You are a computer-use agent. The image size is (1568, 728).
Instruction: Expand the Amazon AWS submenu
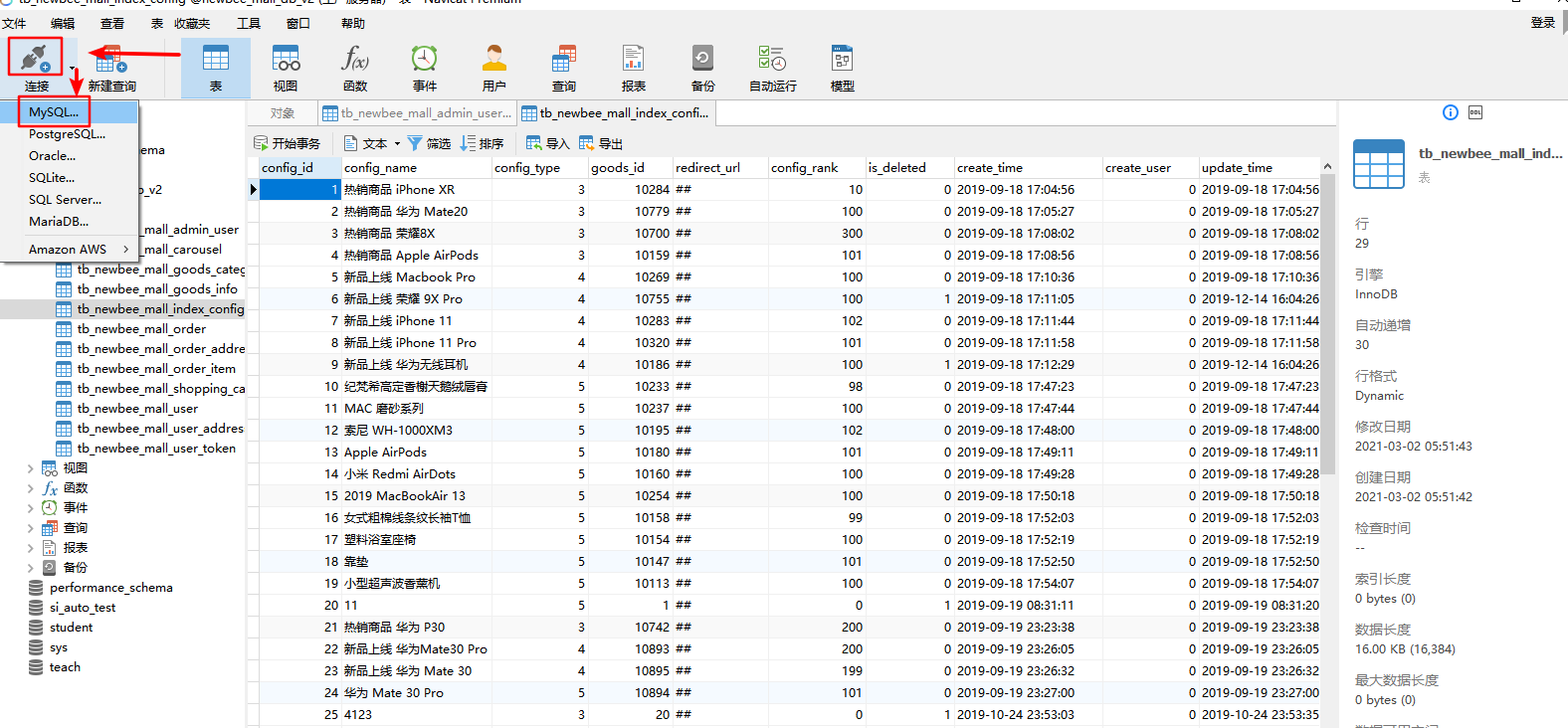[70, 250]
